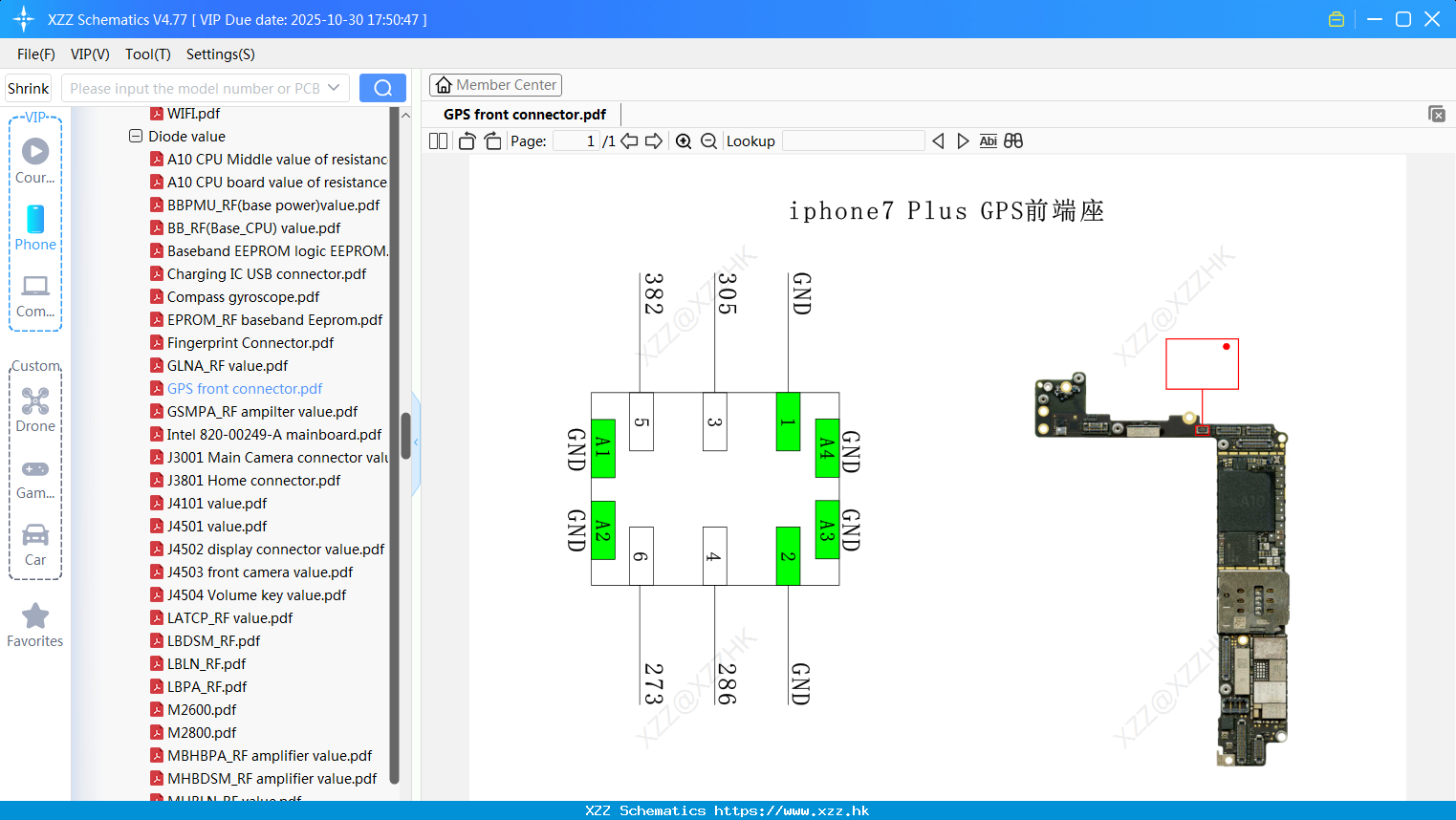
Task: Find previous lookup match triangle
Action: [938, 141]
